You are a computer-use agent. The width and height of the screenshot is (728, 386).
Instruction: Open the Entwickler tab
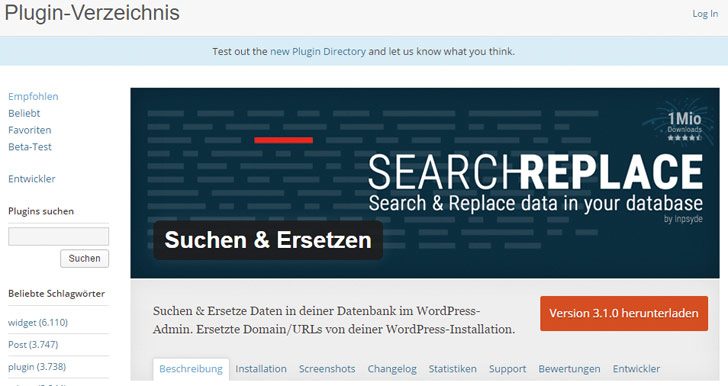(636, 369)
